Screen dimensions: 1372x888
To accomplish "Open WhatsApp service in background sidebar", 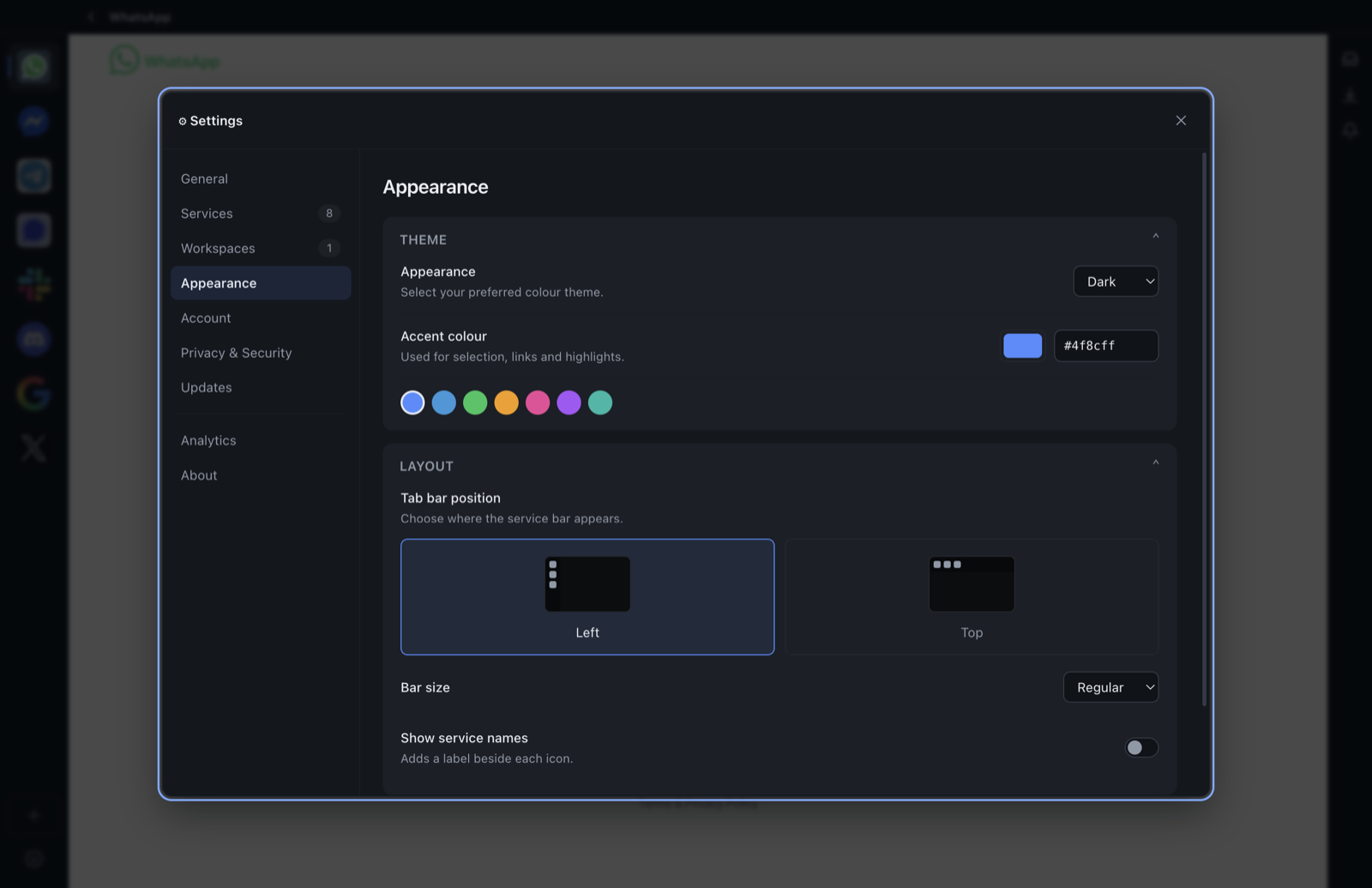I will 33,67.
